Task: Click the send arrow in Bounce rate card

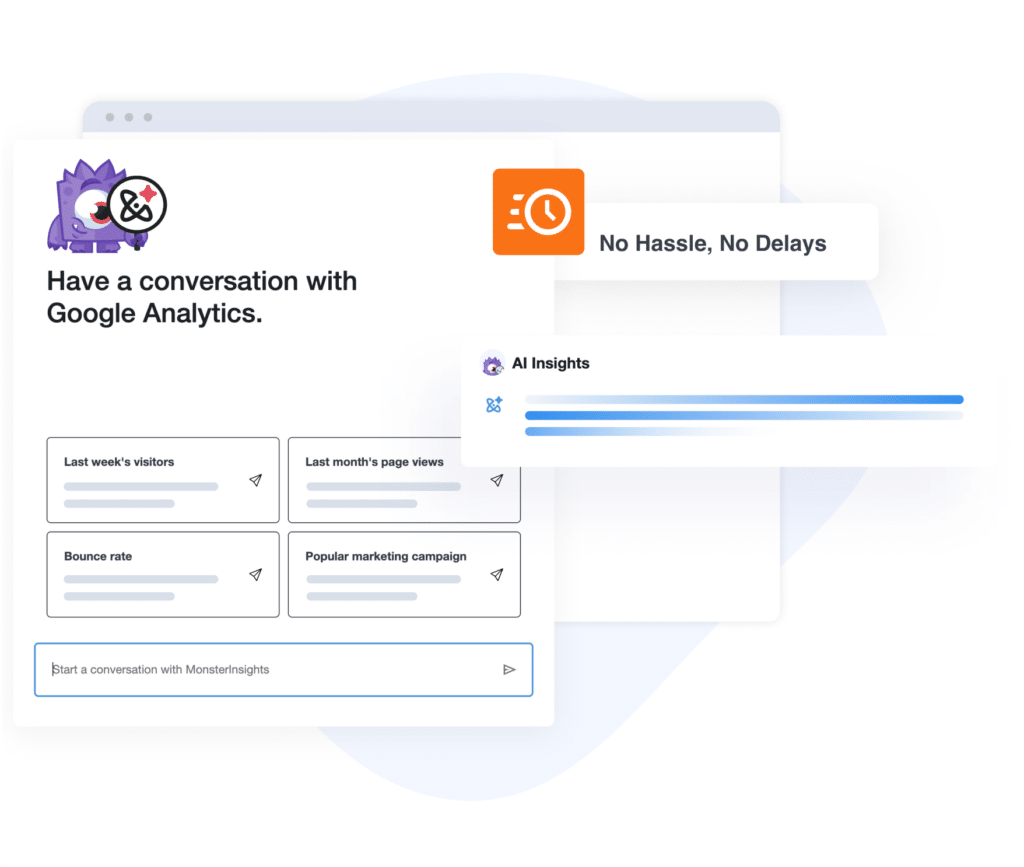Action: pos(255,575)
